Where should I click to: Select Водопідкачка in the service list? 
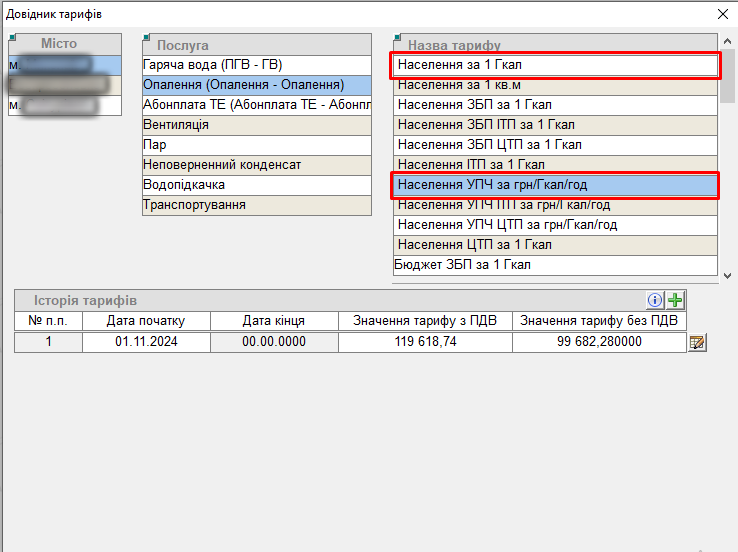tap(255, 185)
